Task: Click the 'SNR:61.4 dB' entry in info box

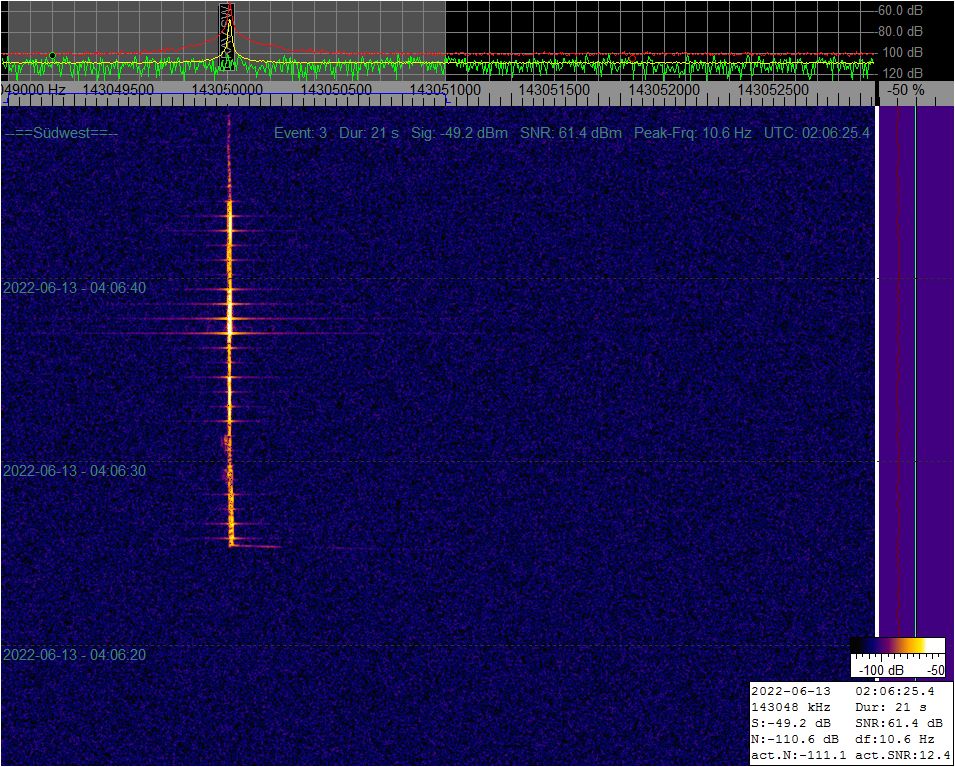Action: [899, 724]
